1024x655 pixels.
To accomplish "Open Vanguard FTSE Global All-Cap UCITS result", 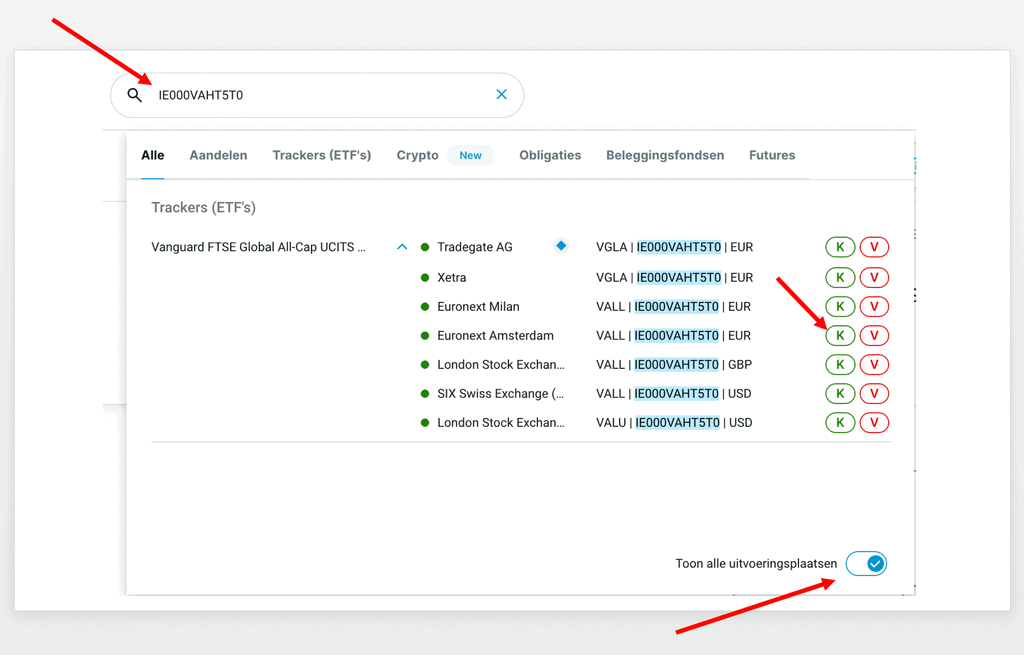I will coord(259,247).
